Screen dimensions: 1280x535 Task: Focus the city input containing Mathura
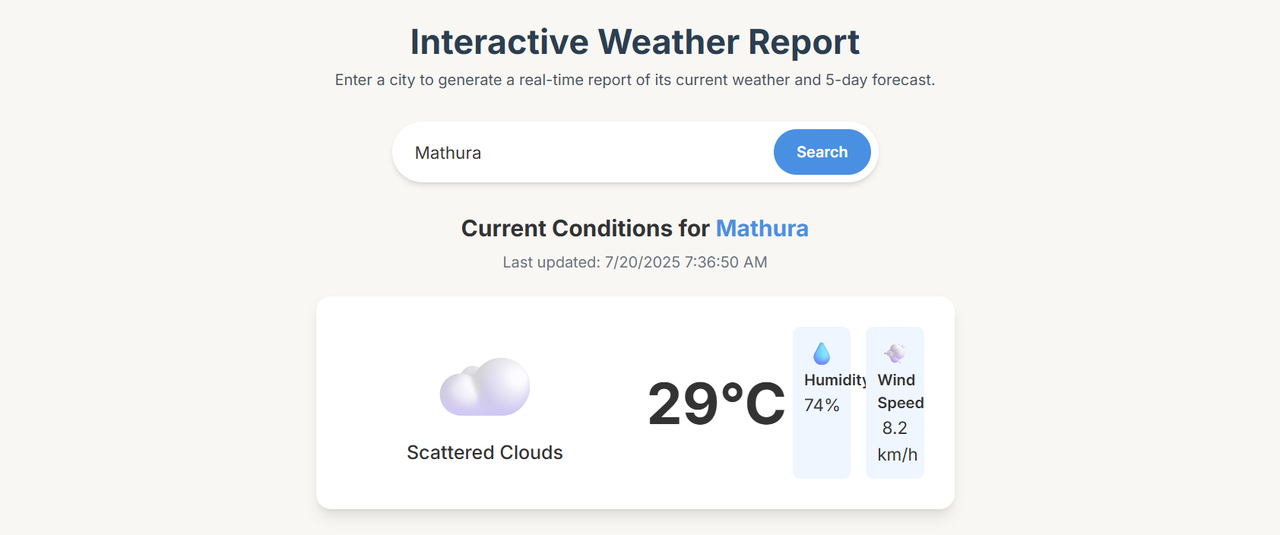pos(590,152)
